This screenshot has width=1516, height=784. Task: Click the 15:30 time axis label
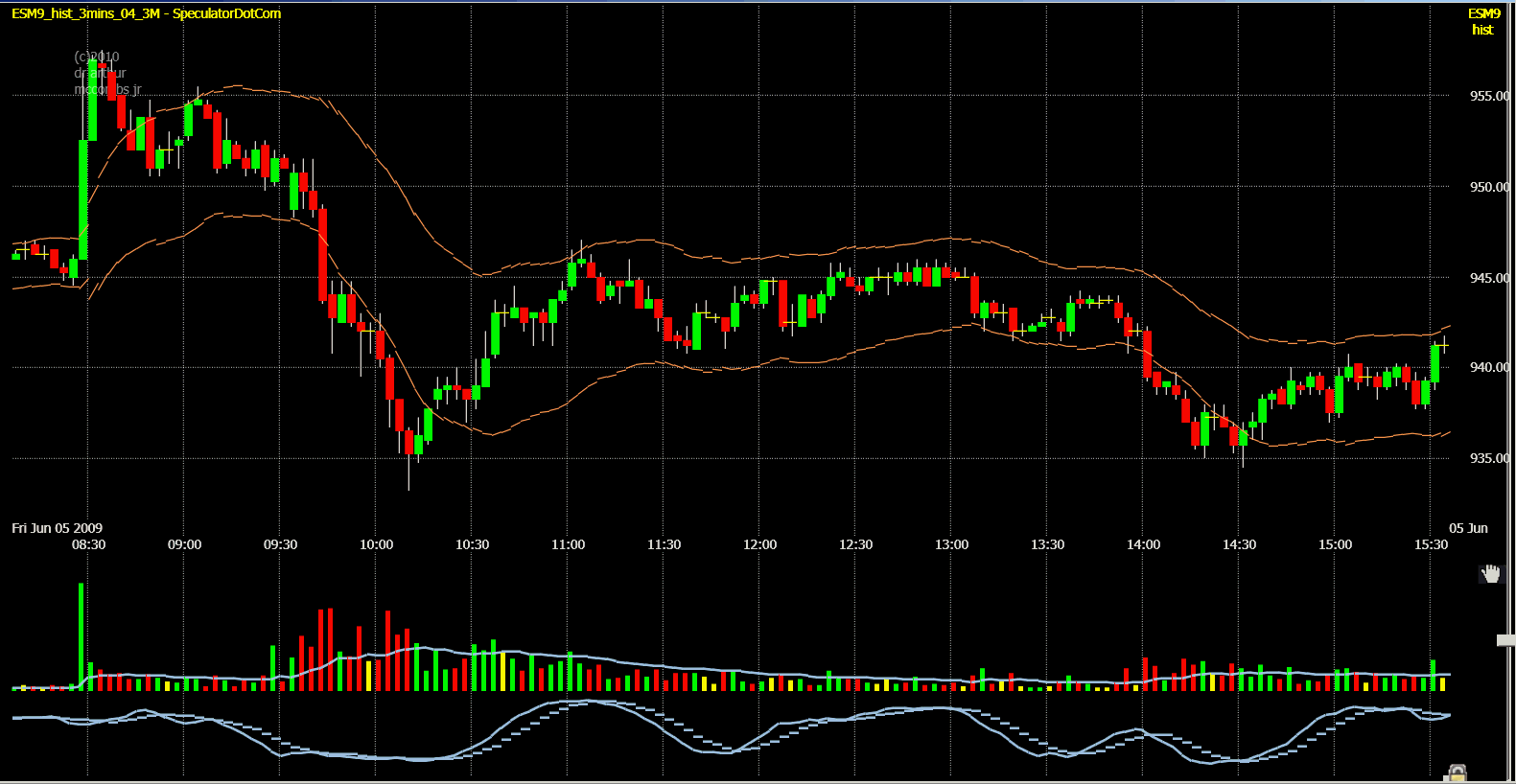tap(1432, 544)
